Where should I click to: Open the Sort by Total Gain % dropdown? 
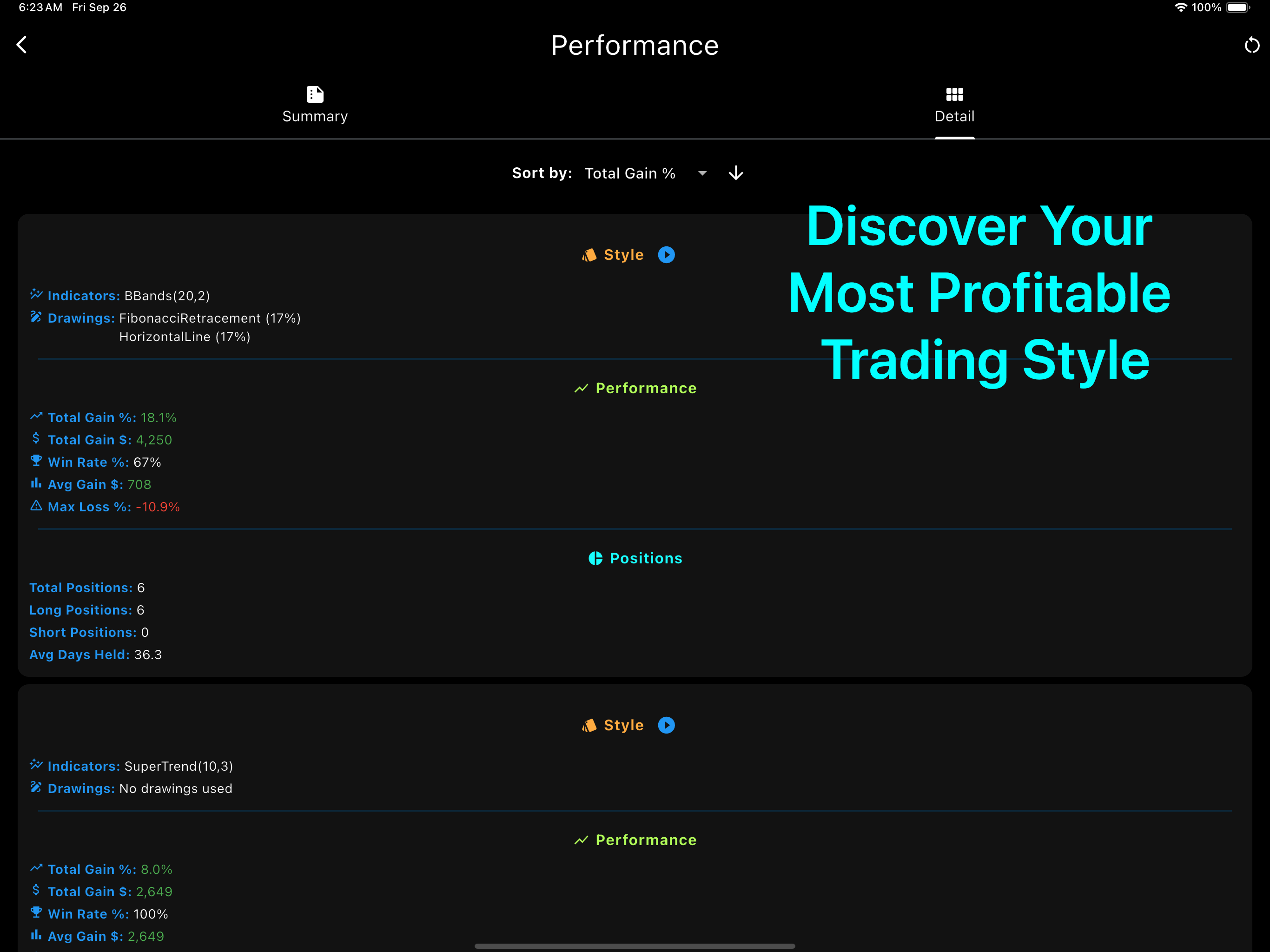pos(648,173)
